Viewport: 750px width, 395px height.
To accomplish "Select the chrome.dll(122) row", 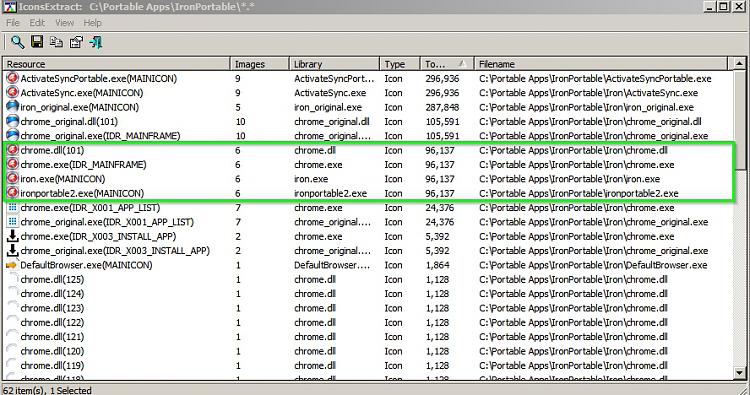I will click(367, 322).
